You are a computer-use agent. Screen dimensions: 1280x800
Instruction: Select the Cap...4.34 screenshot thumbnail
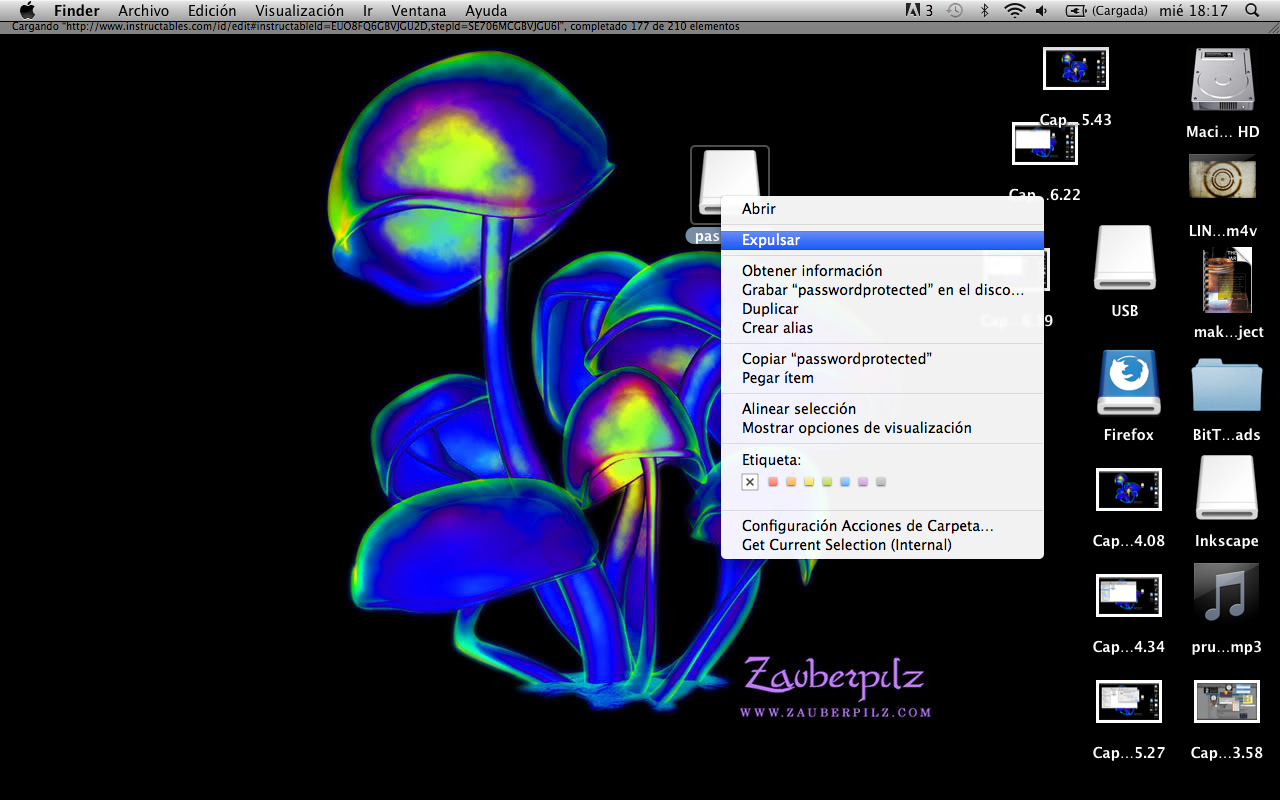(x=1128, y=595)
